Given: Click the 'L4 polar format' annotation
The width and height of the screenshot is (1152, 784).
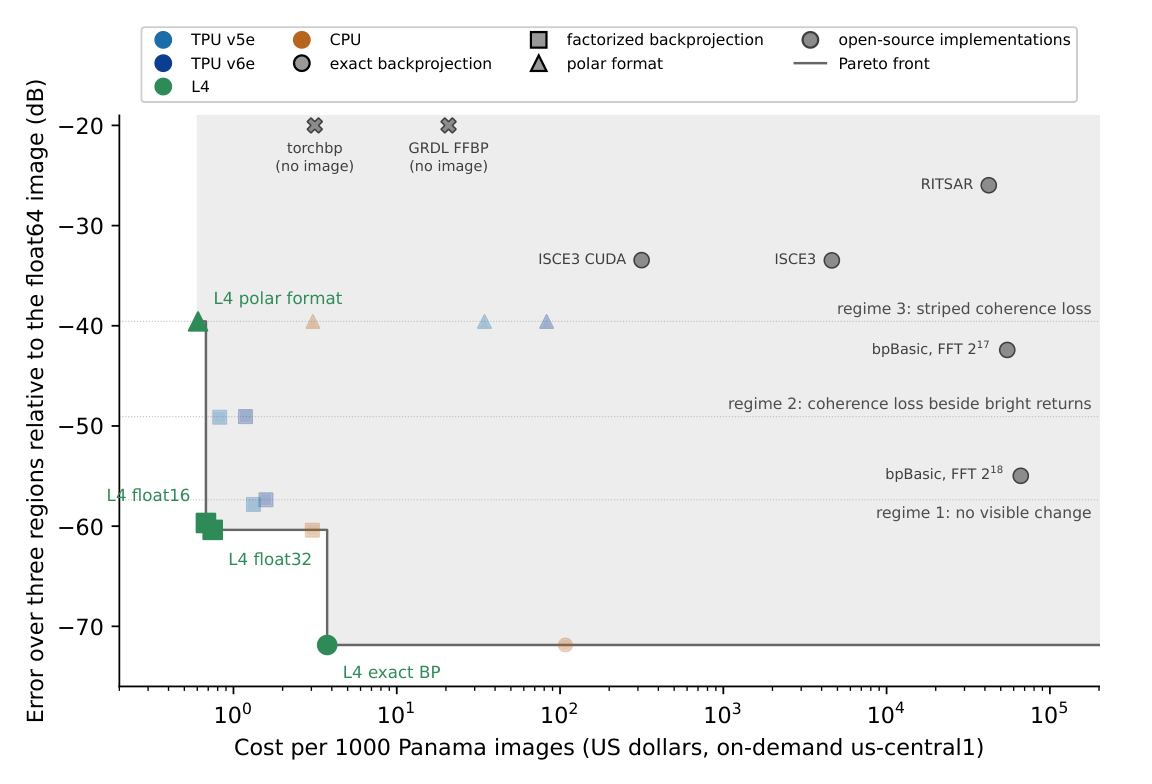Looking at the screenshot, I should click(x=278, y=298).
